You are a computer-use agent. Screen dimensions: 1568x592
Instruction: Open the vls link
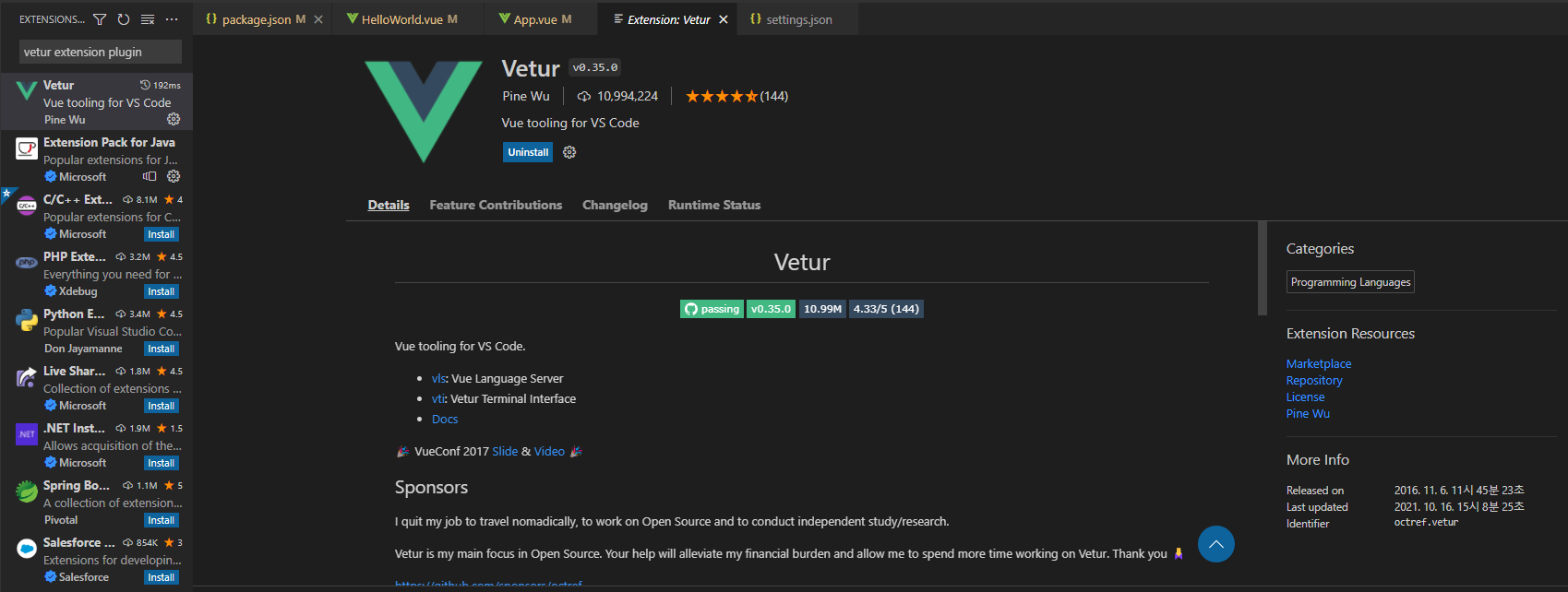pyautogui.click(x=438, y=378)
